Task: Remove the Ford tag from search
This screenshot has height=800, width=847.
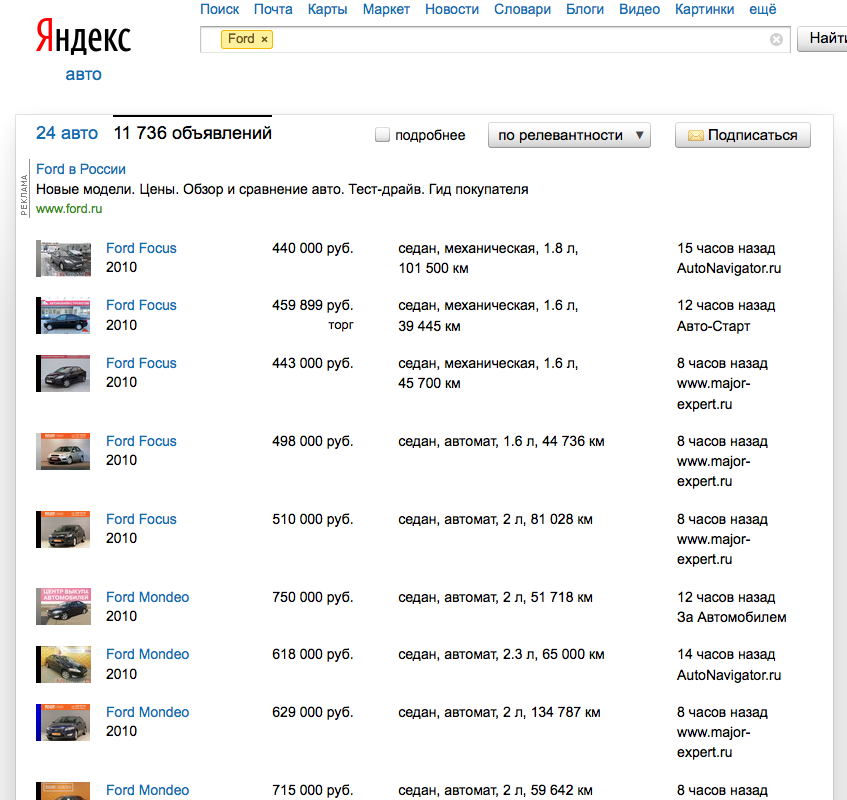Action: tap(265, 39)
